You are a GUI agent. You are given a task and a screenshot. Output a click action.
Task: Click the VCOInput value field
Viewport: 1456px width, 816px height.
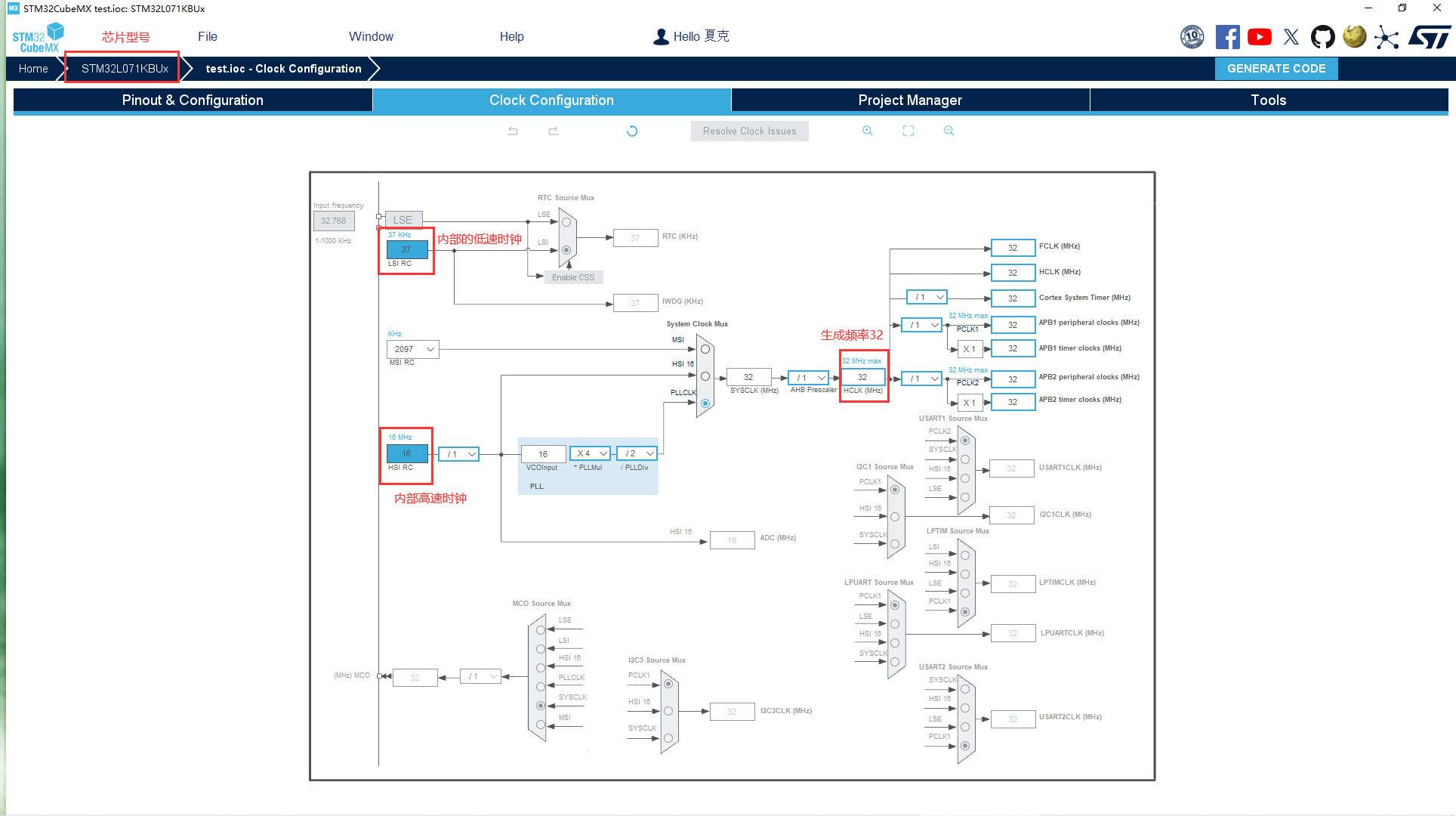pos(543,454)
